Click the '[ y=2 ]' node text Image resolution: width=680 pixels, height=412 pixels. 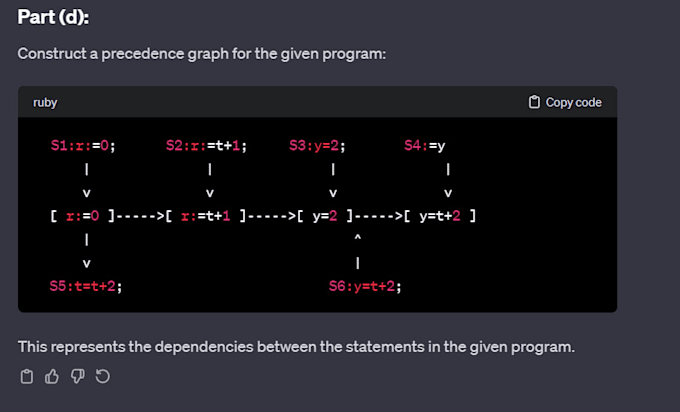(x=325, y=216)
